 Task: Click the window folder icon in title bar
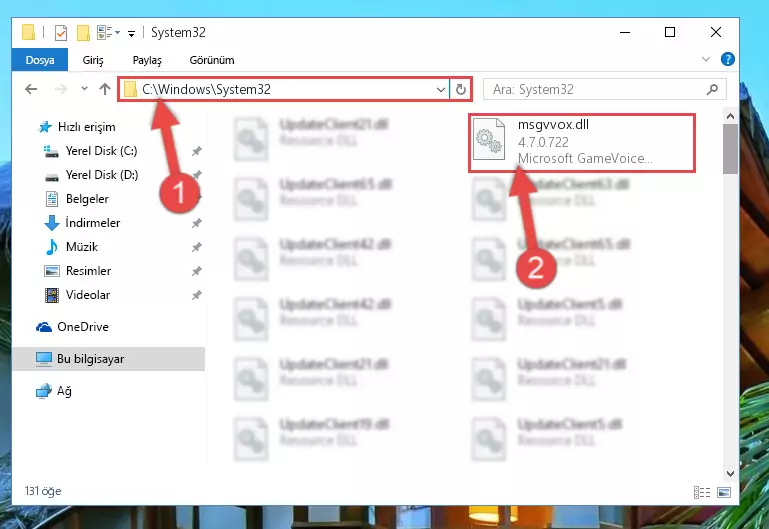point(28,32)
